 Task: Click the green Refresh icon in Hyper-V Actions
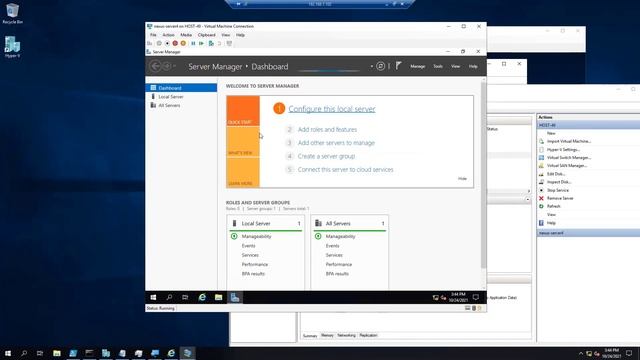[541, 207]
